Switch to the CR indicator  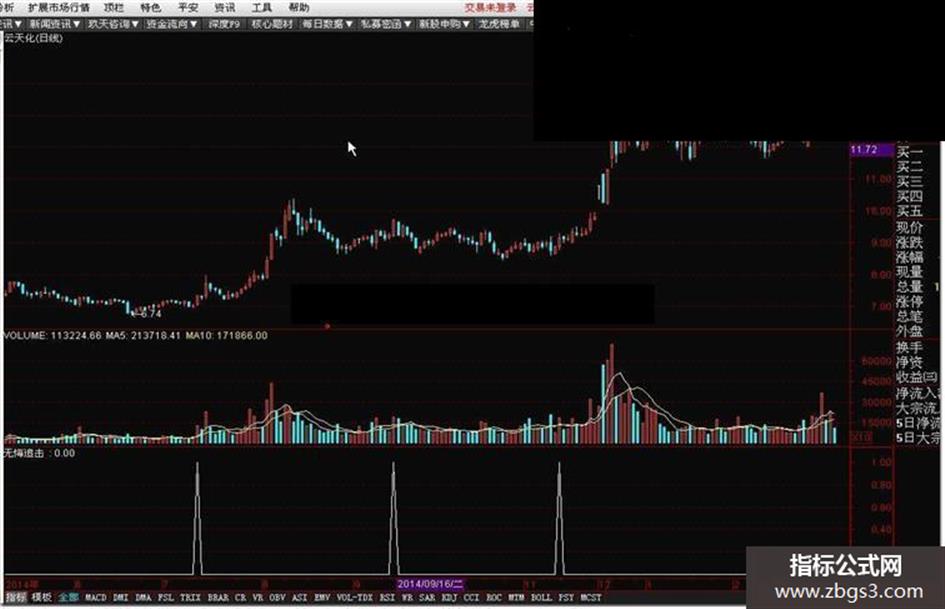click(240, 597)
